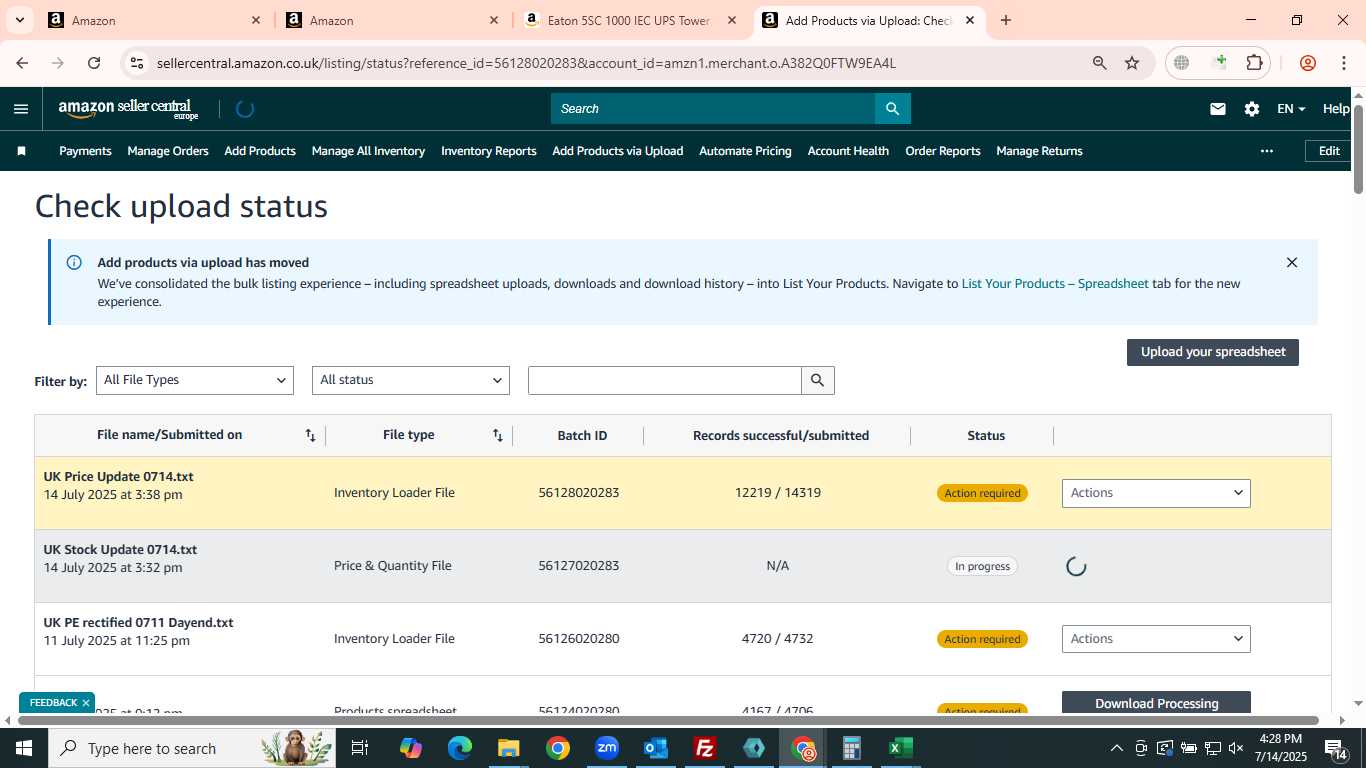
Task: Open FileZilla from the taskbar
Action: click(x=705, y=748)
